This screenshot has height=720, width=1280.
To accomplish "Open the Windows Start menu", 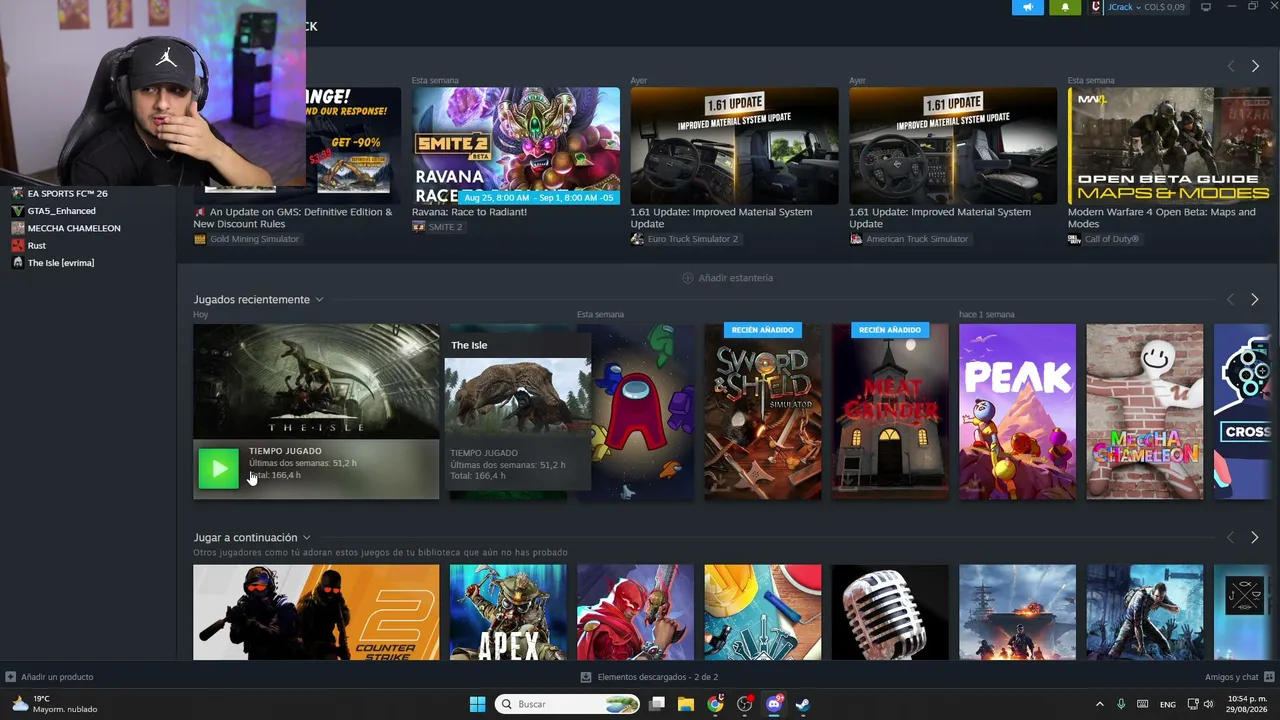I will (x=477, y=704).
